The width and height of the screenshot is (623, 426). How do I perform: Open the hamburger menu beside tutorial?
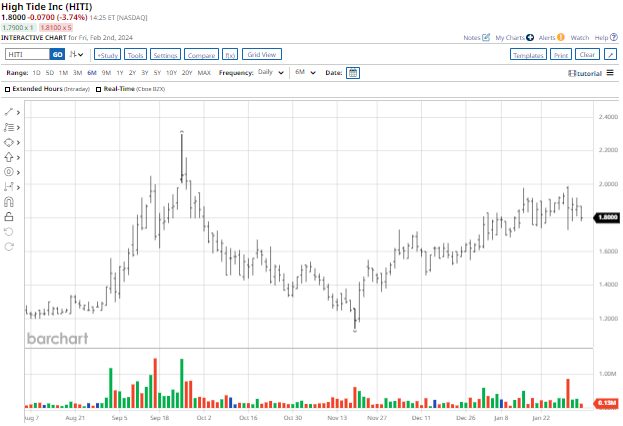coord(610,73)
